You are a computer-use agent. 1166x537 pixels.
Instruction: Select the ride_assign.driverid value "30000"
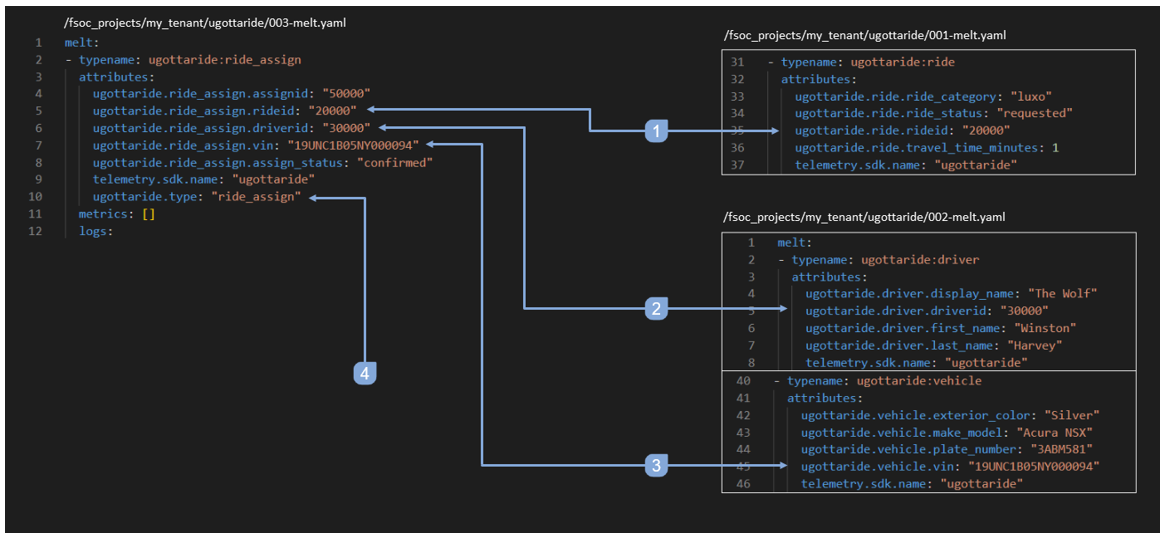(x=345, y=127)
